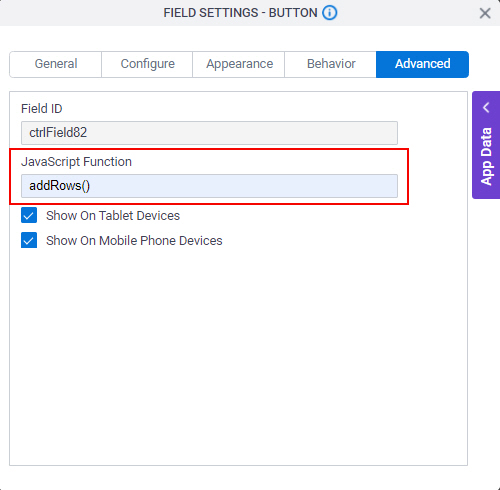Go to the Appearance tab

click(239, 64)
